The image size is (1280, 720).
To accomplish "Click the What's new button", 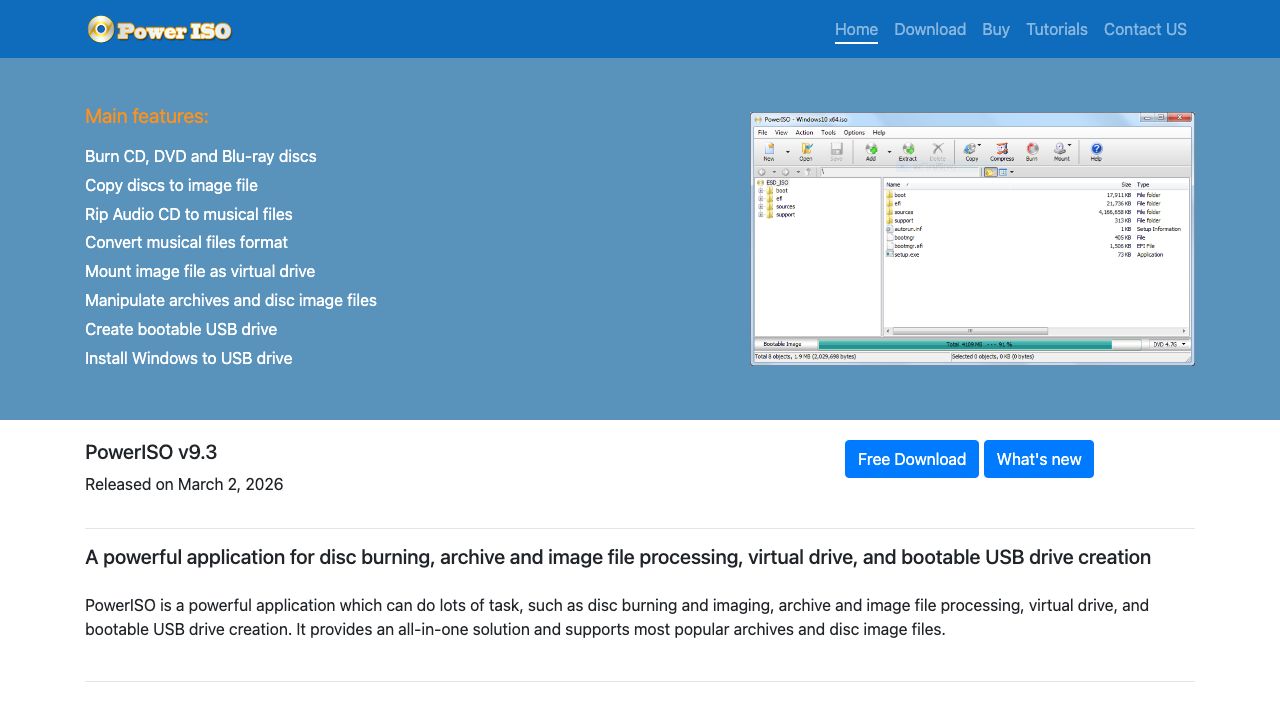I will (1039, 459).
